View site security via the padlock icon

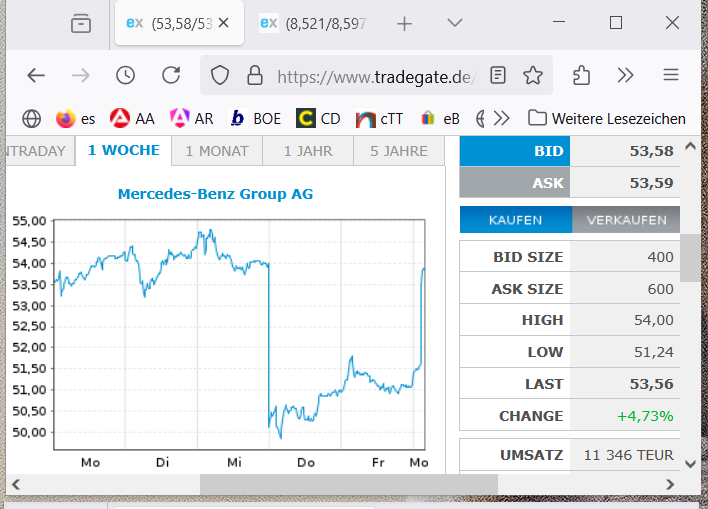(255, 75)
